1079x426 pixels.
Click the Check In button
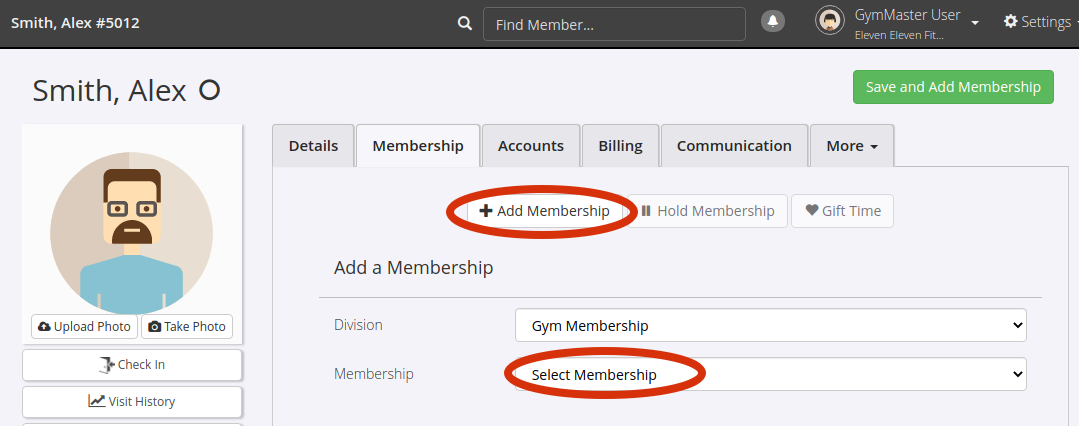coord(132,365)
